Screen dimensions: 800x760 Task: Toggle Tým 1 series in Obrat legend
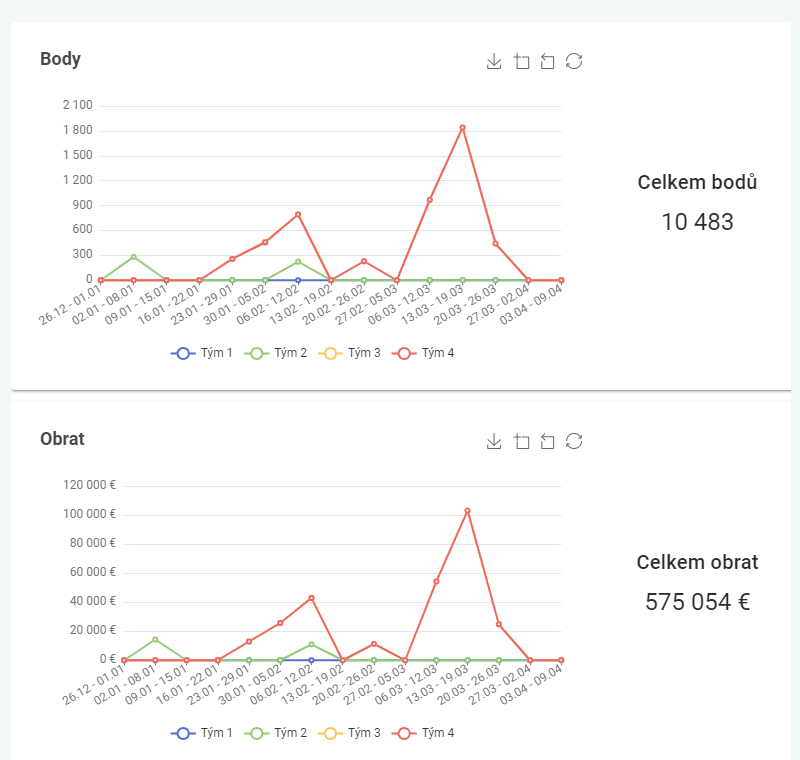[x=202, y=733]
